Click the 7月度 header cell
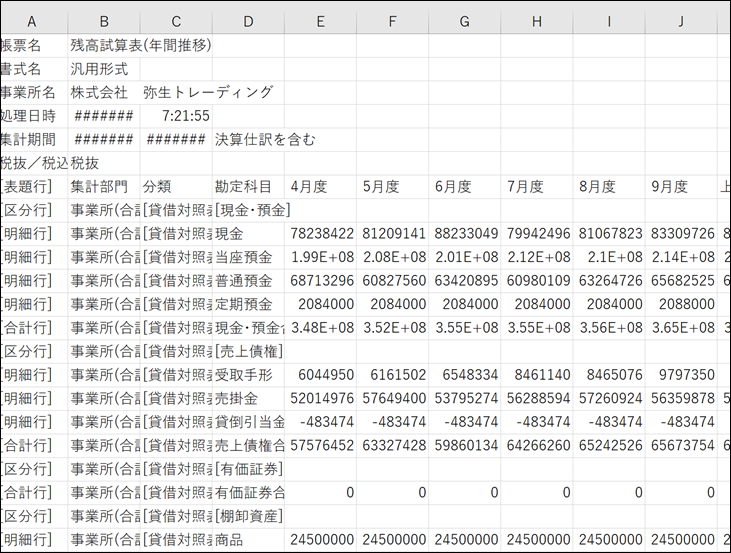This screenshot has height=553, width=731. [x=537, y=187]
